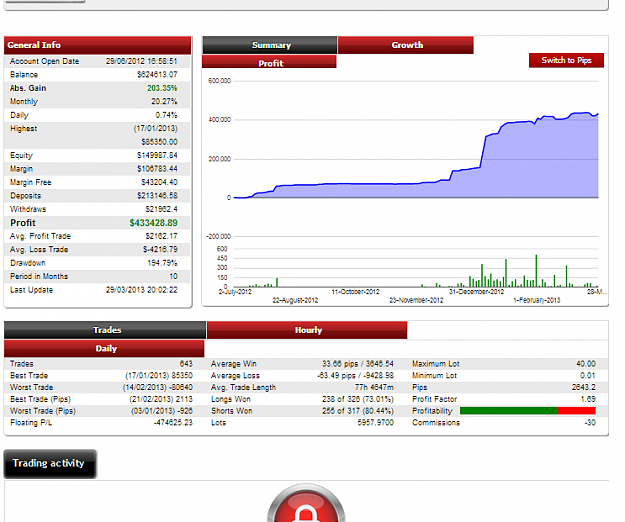This screenshot has width=625, height=522.
Task: Click the Drawdown value 194.79%
Action: [x=162, y=263]
